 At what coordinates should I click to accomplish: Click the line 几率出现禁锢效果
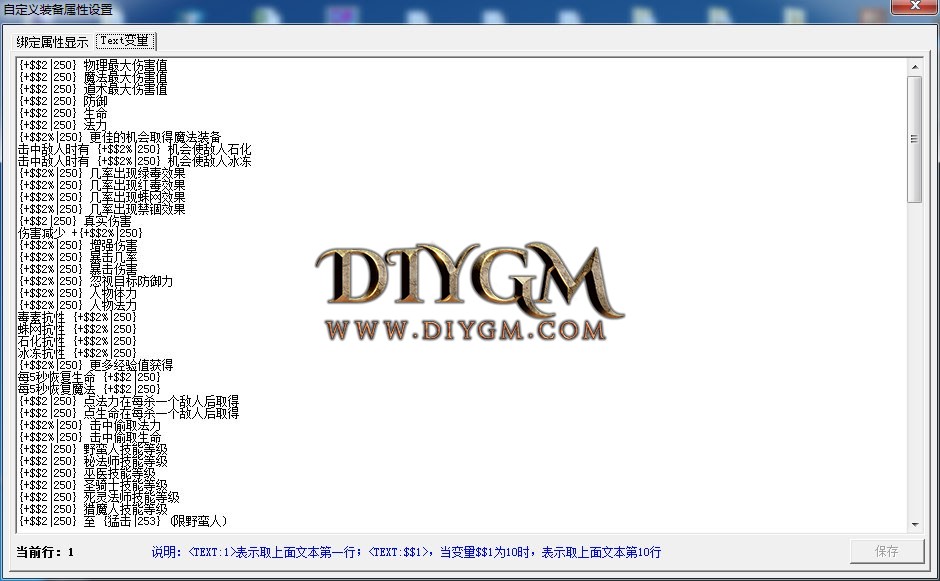[x=102, y=209]
